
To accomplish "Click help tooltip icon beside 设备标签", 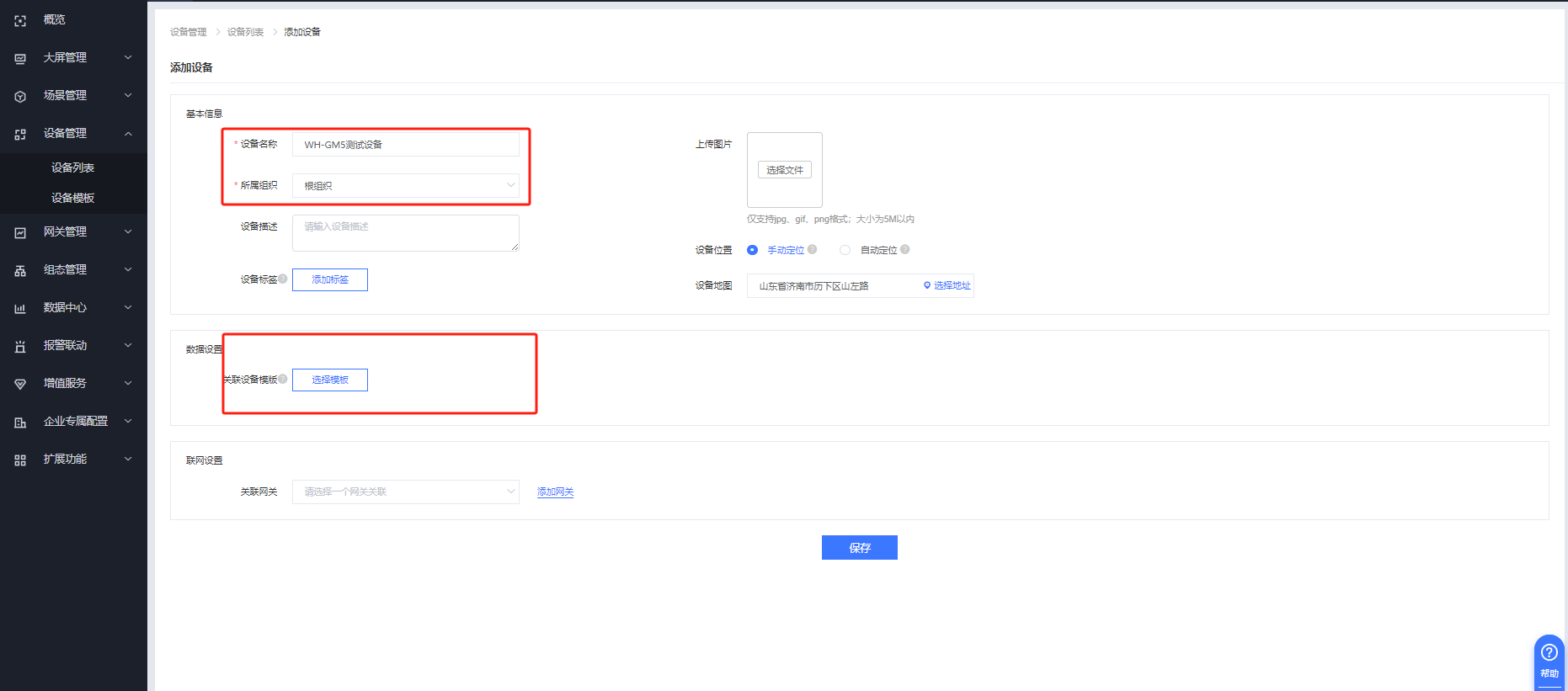I will click(x=283, y=279).
